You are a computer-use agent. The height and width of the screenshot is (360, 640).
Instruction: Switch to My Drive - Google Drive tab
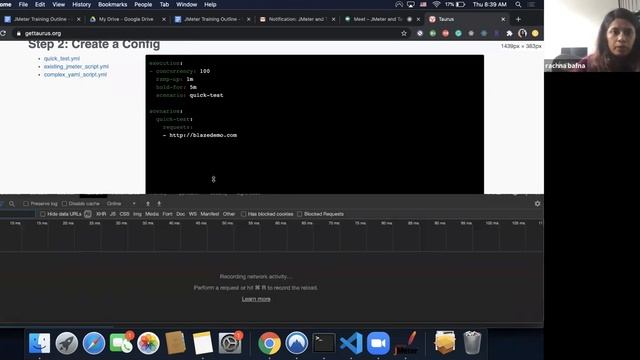pos(126,19)
